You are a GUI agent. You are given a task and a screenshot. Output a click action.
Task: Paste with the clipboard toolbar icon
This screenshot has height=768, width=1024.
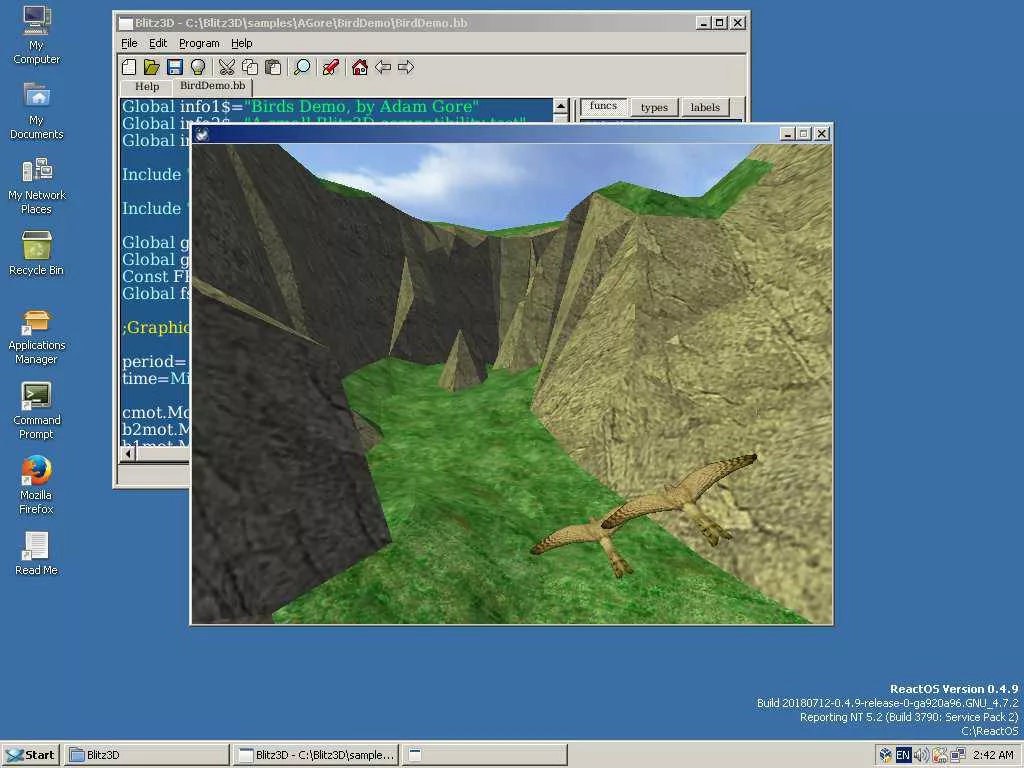(x=273, y=67)
